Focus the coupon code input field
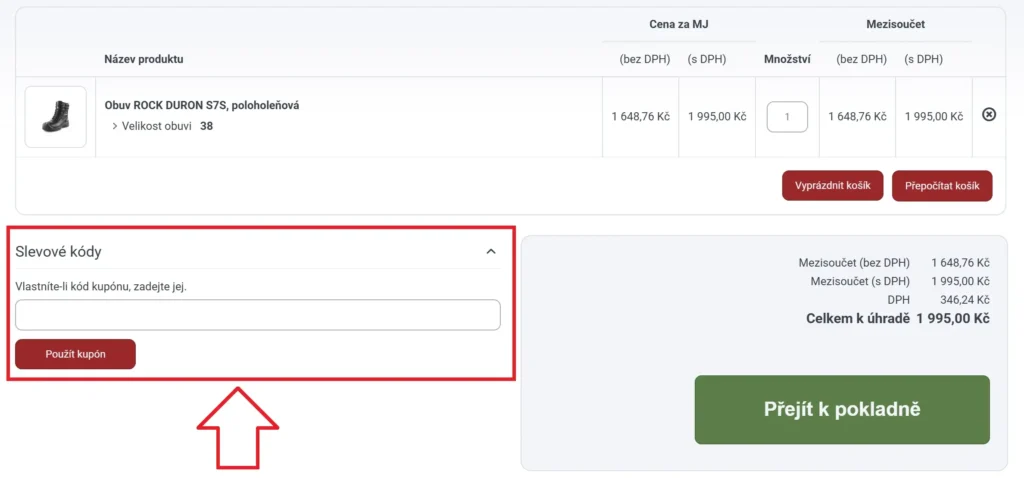The height and width of the screenshot is (478, 1024). 258,315
